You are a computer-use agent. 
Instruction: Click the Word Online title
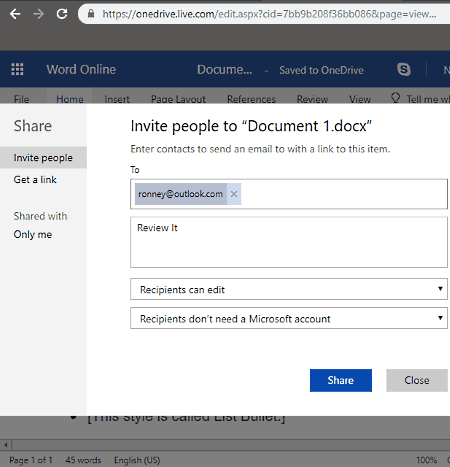(81, 69)
